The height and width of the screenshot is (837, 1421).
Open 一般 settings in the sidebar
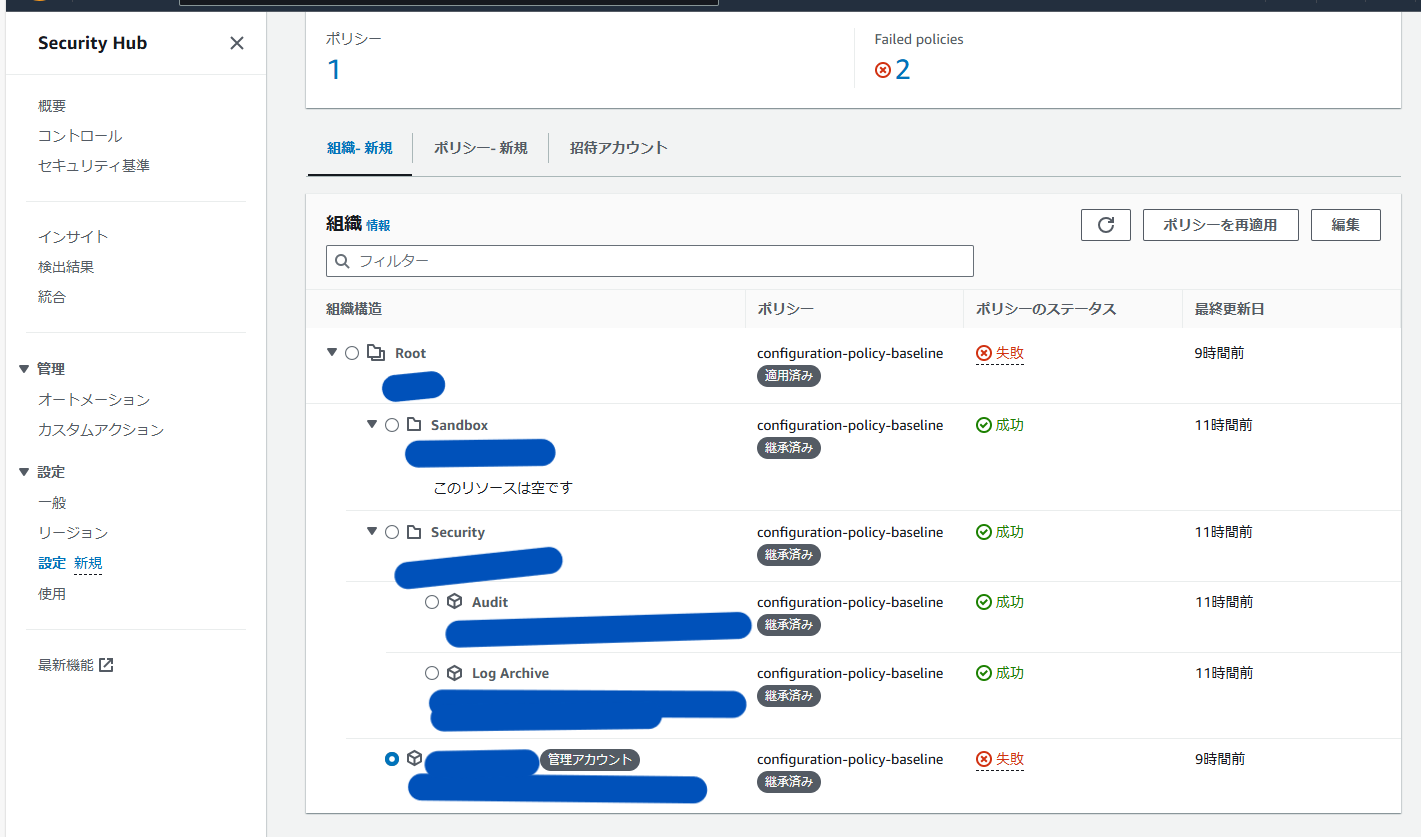(52, 503)
